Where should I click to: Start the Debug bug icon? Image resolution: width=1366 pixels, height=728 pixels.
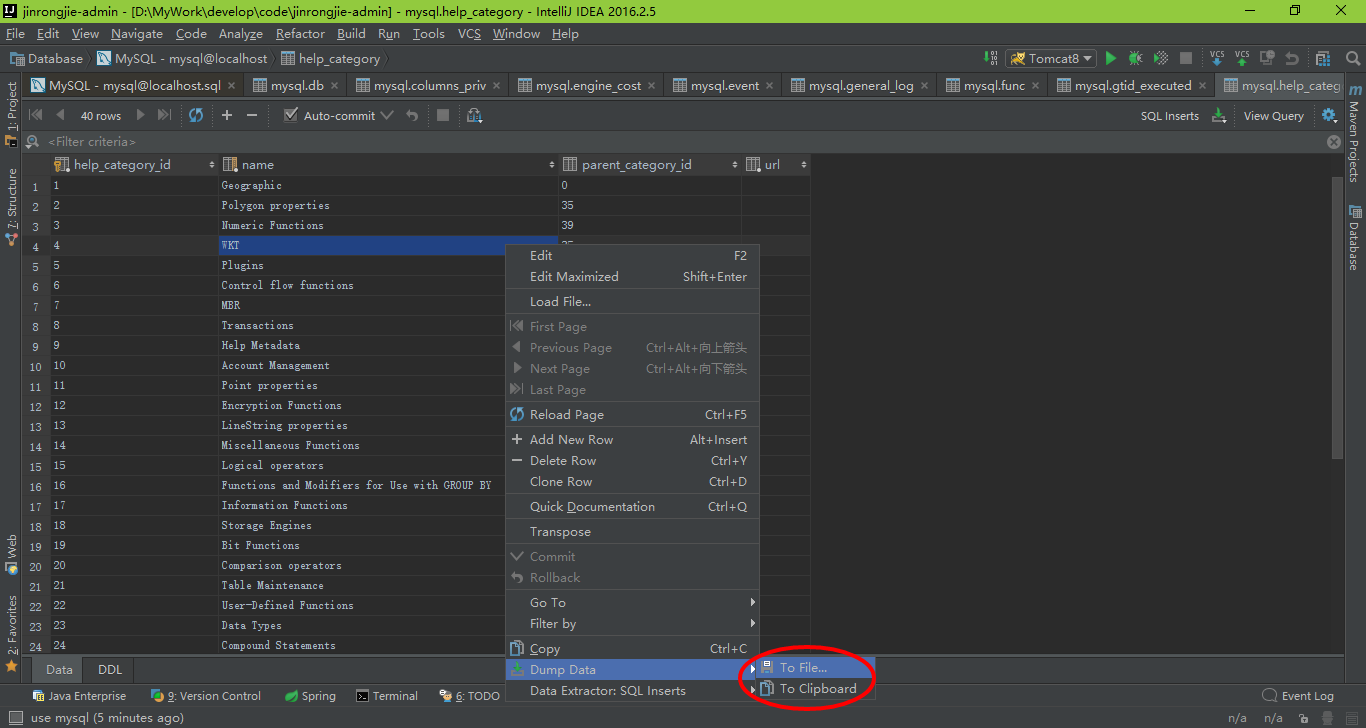pyautogui.click(x=1135, y=59)
